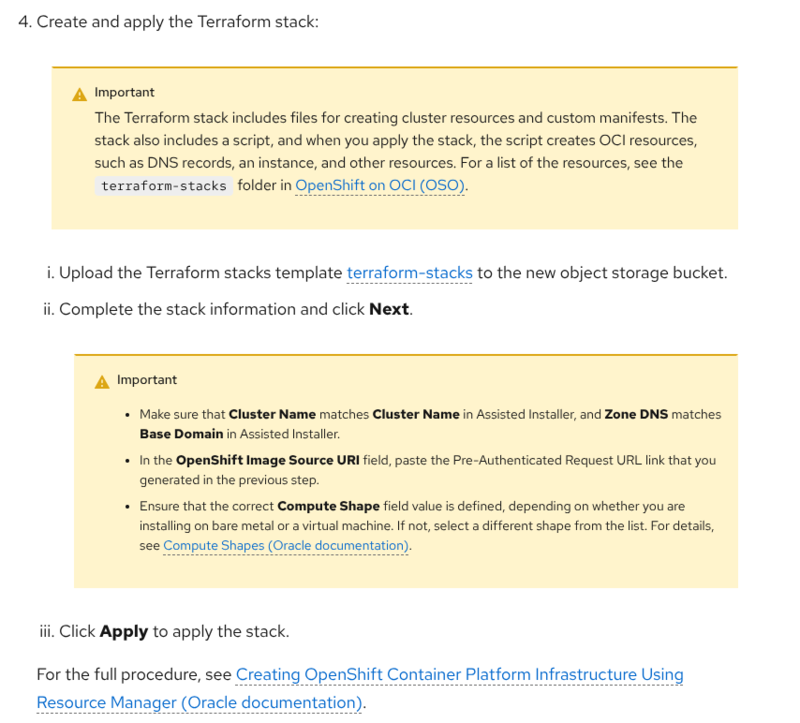This screenshot has height=723, width=800.
Task: Click the warning icon above the Cluster Name bullet
Action: pos(102,382)
